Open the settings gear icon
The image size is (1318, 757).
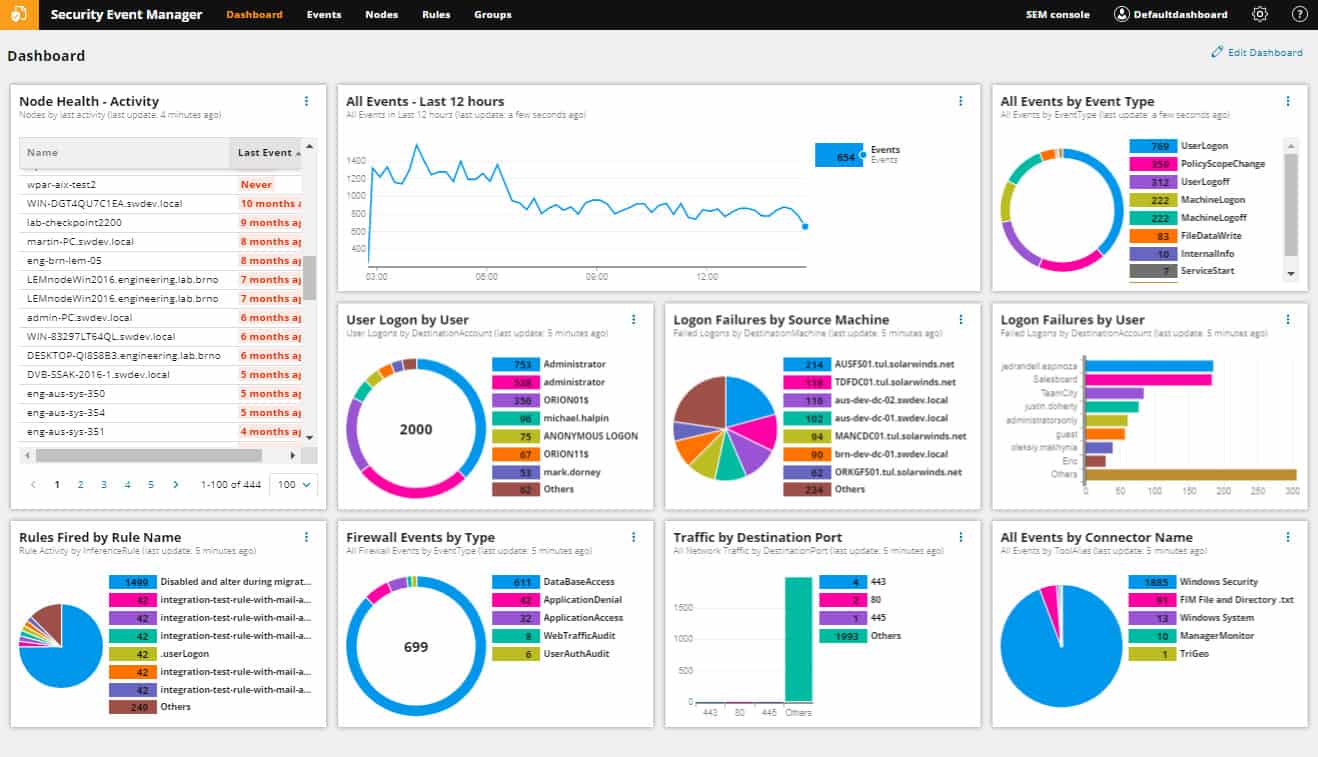tap(1259, 15)
